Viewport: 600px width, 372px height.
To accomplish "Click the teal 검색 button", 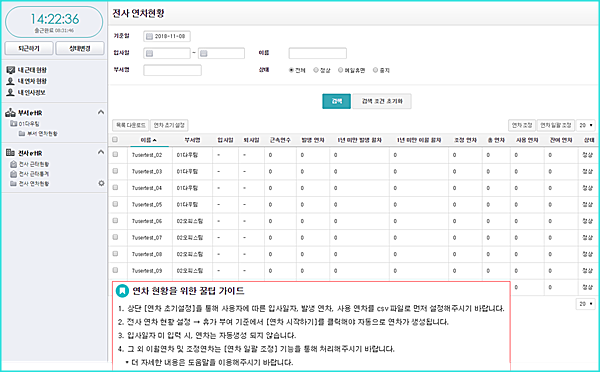I will [x=336, y=101].
